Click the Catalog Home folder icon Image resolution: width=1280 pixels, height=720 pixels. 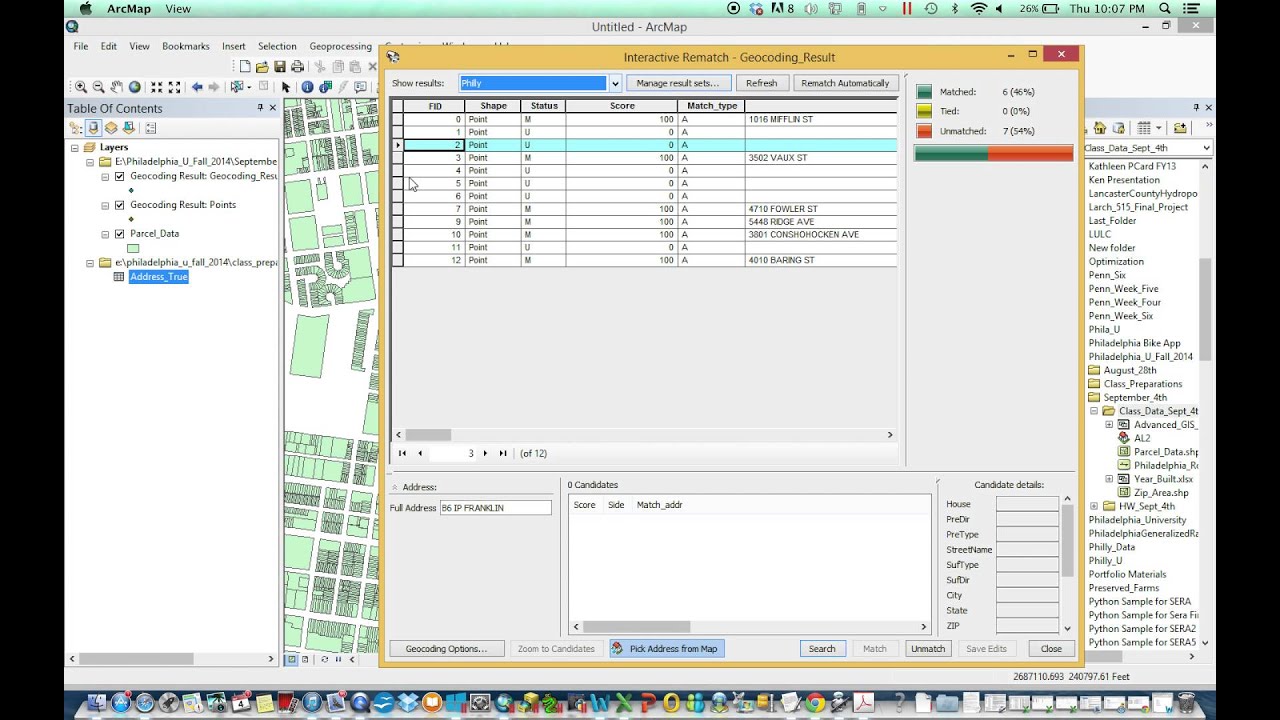pos(1100,128)
